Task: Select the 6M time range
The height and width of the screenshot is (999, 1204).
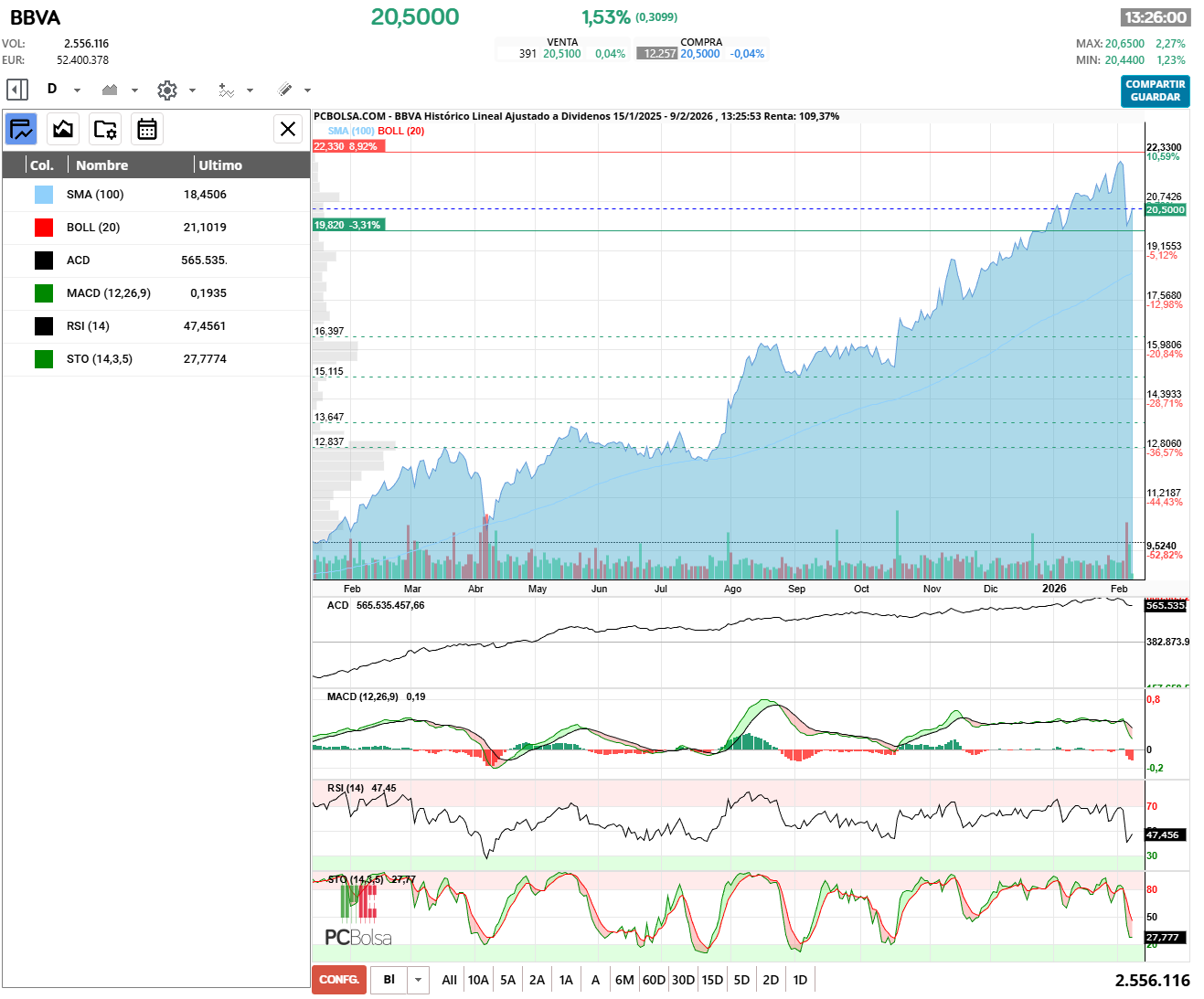Action: tap(624, 980)
